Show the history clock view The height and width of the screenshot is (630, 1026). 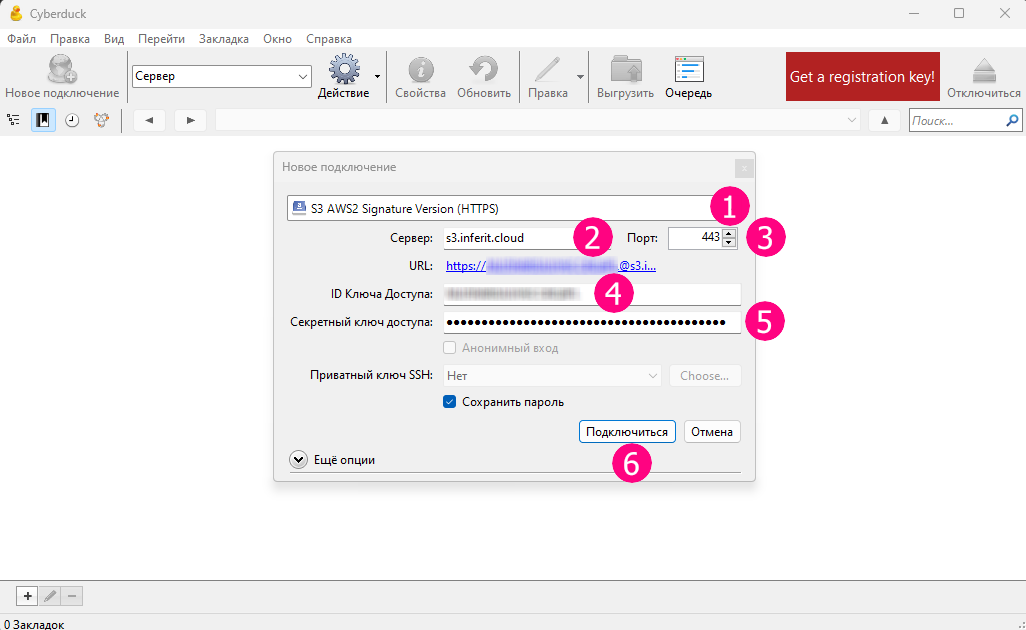tap(72, 120)
